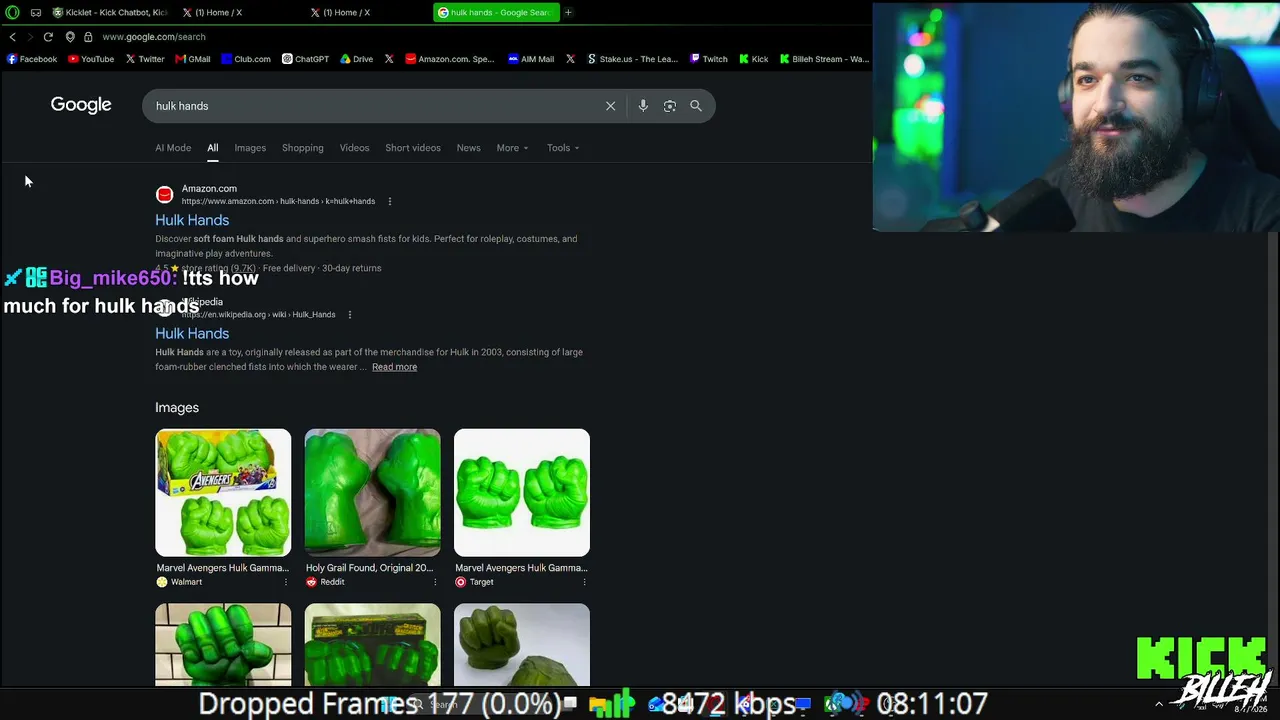Open the Stake.us bookmark

633,59
